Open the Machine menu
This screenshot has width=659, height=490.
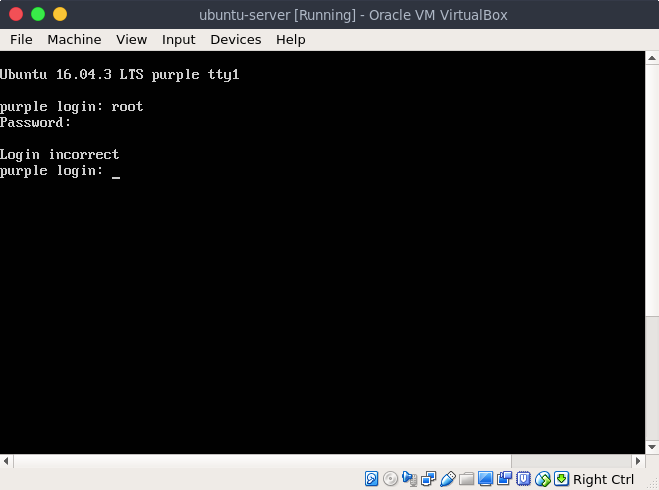point(74,40)
